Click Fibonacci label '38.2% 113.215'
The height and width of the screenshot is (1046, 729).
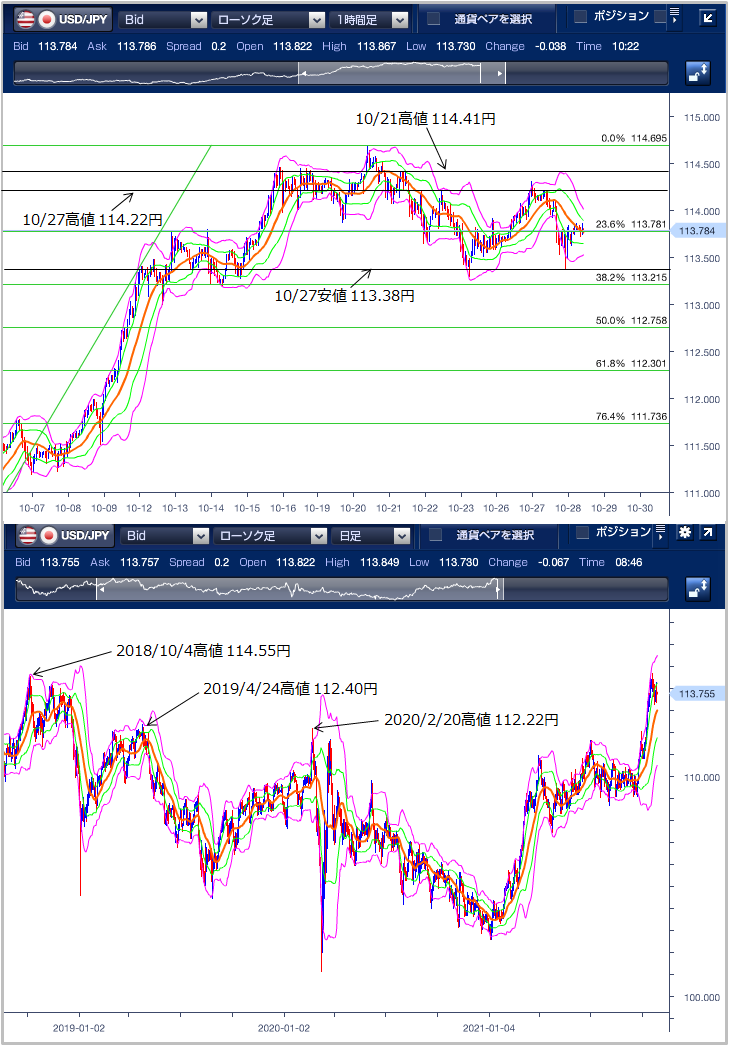(631, 278)
